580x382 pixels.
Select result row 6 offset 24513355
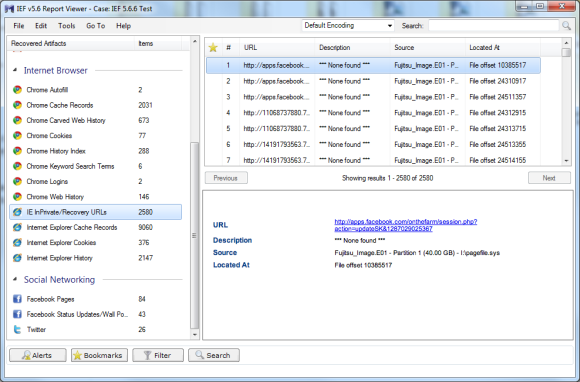pyautogui.click(x=373, y=145)
